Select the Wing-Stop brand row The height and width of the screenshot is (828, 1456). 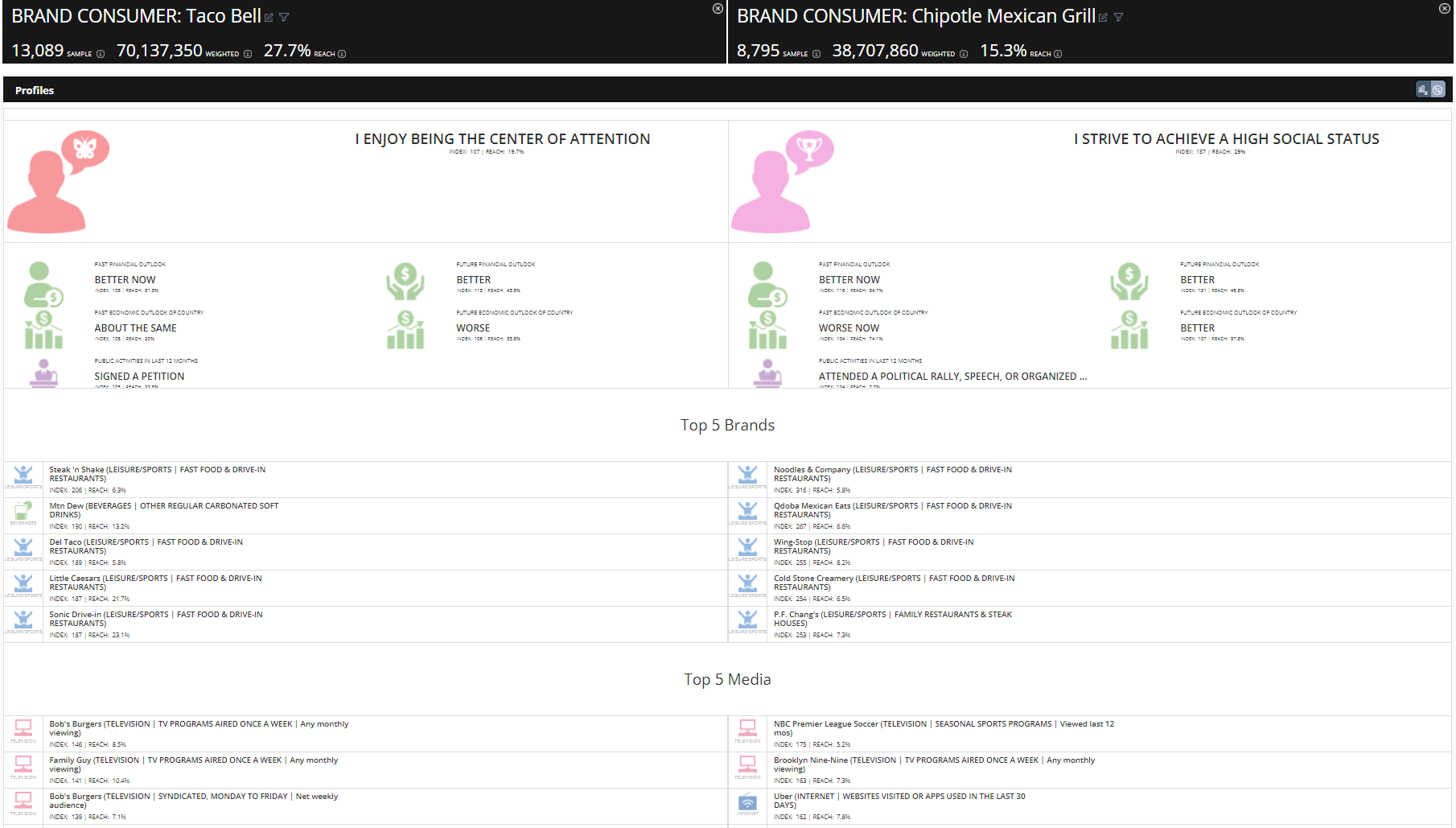[x=1090, y=552]
